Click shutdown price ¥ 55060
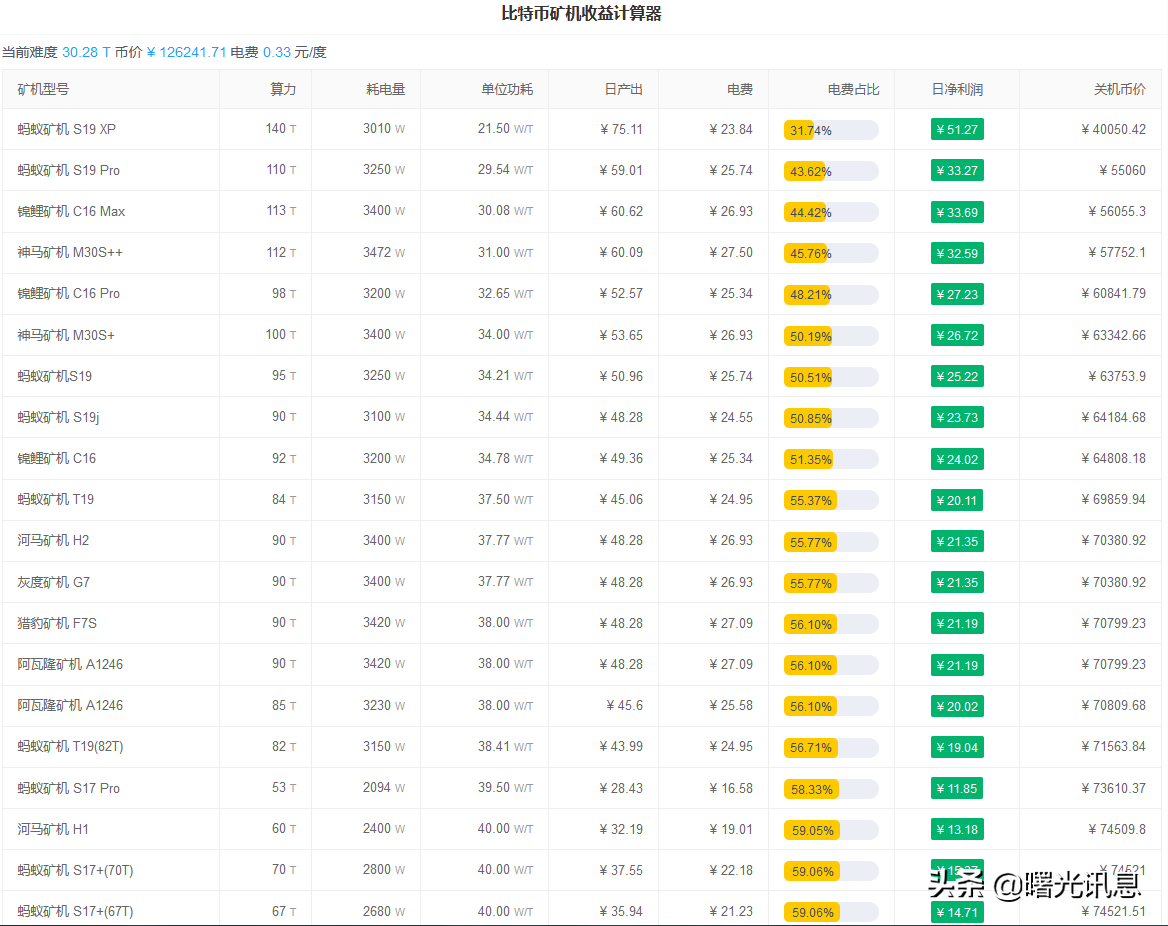This screenshot has height=926, width=1168. coord(1123,170)
